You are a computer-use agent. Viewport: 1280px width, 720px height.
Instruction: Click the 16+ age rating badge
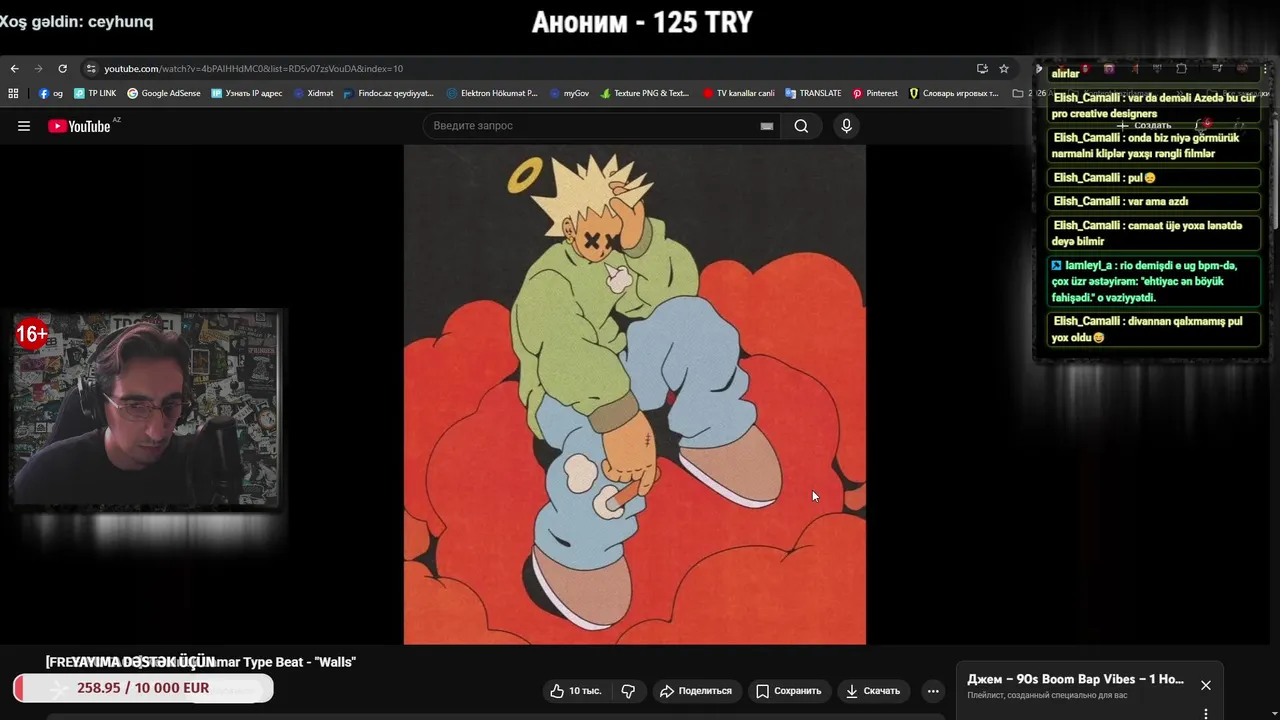(x=31, y=334)
